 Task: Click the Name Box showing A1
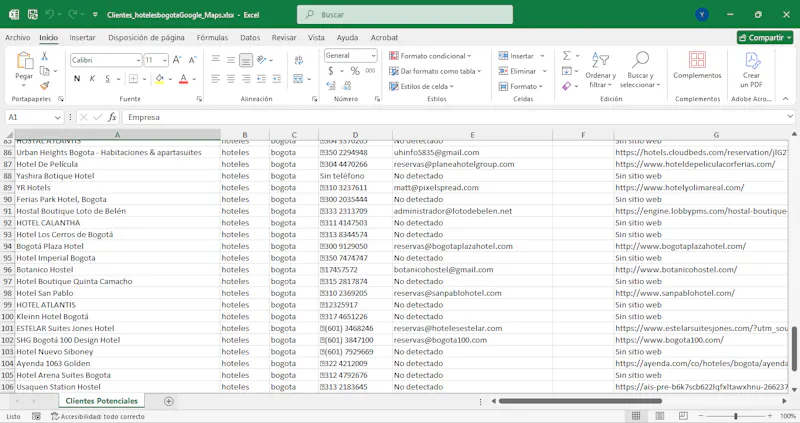tap(34, 117)
